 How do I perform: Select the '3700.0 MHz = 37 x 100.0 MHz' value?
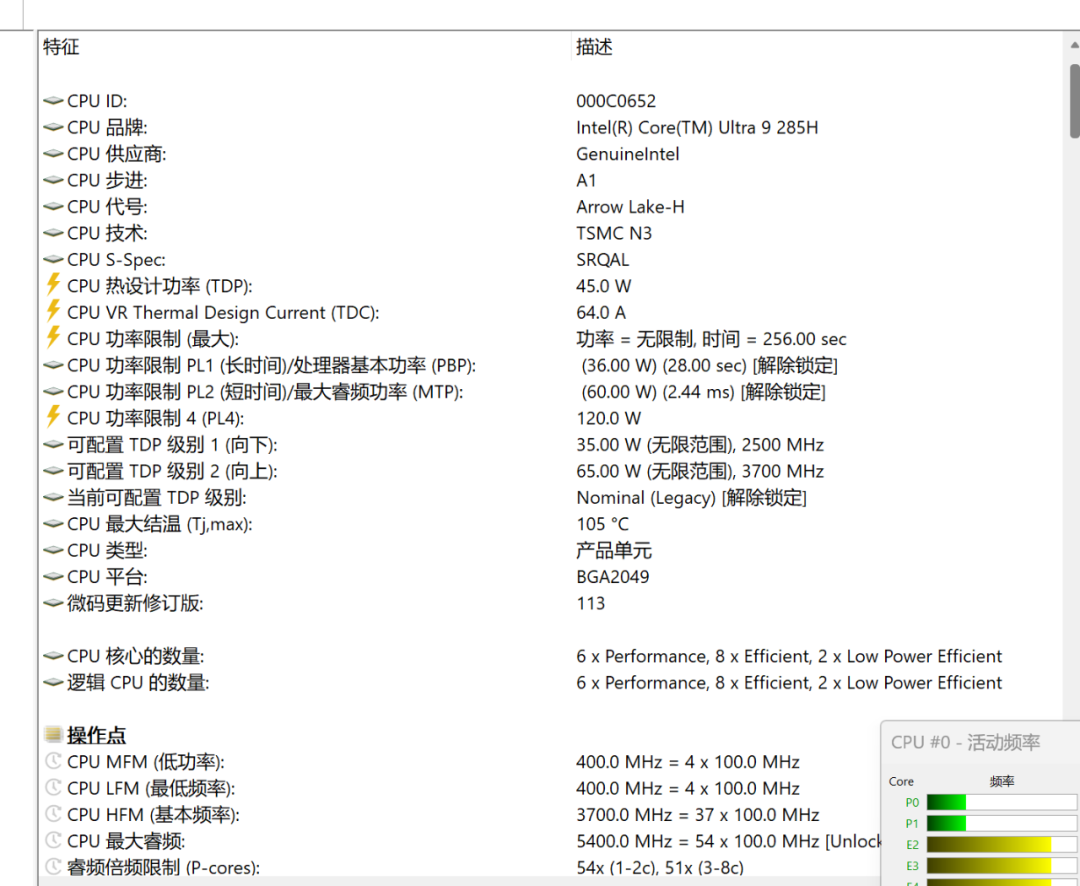click(698, 815)
